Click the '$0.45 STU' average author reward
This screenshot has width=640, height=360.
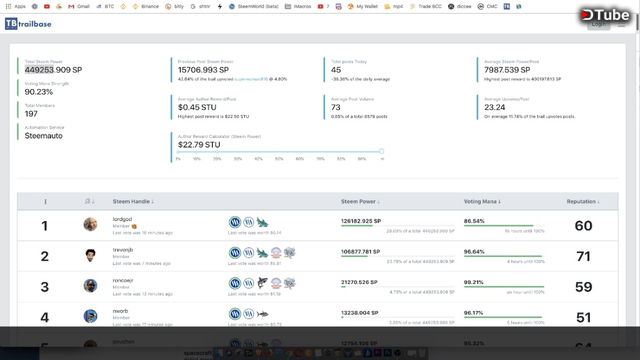point(197,107)
